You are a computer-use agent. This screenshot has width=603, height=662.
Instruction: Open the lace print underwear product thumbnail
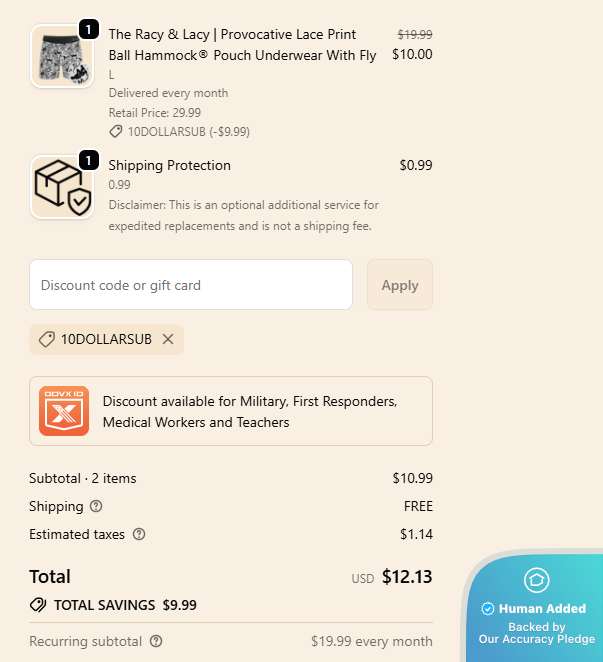pos(62,56)
